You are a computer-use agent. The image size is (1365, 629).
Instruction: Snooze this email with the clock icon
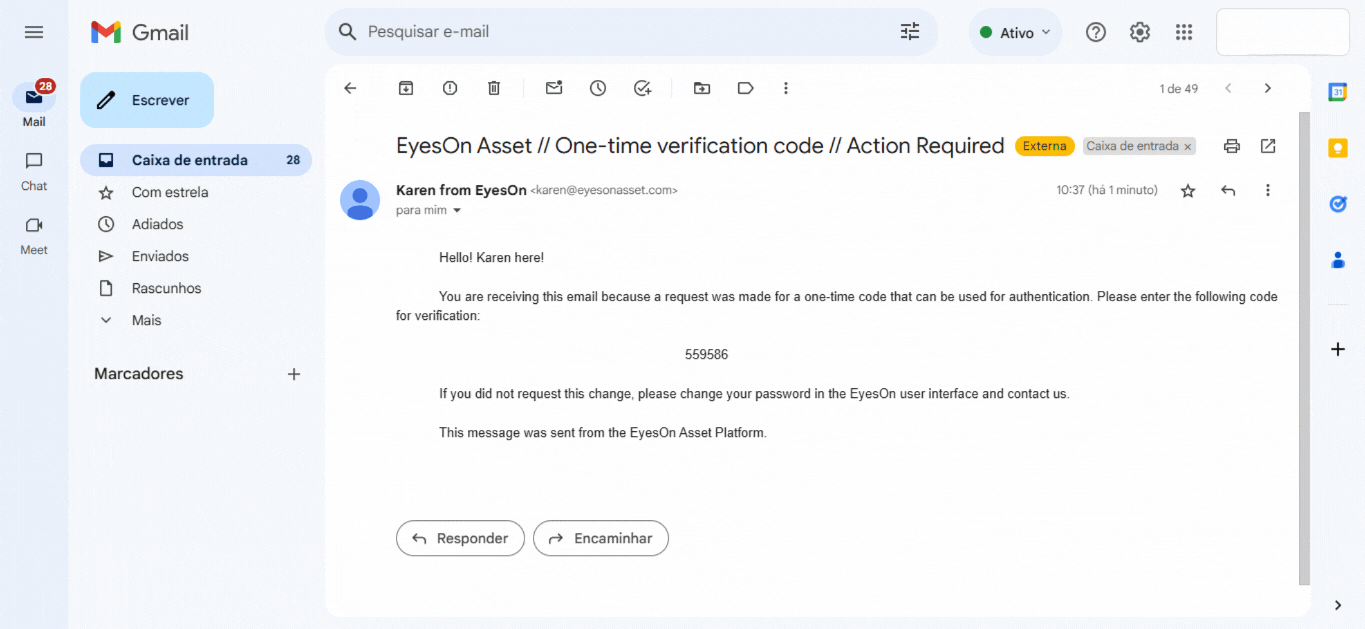coord(598,88)
